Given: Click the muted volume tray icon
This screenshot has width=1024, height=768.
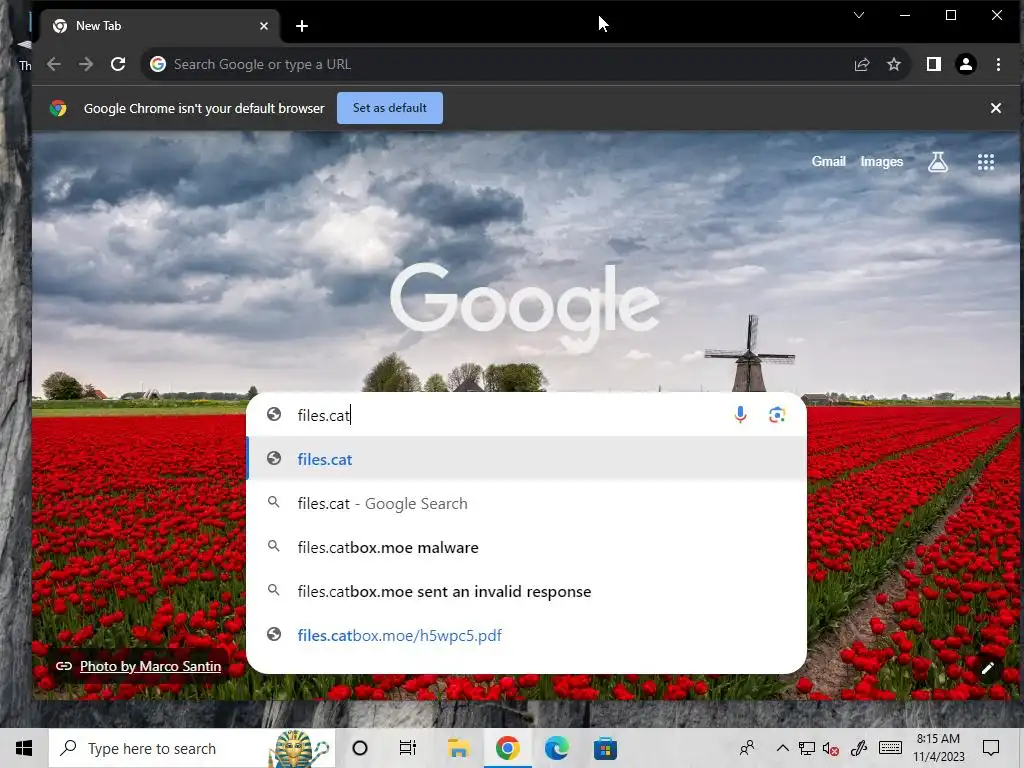Looking at the screenshot, I should point(831,748).
